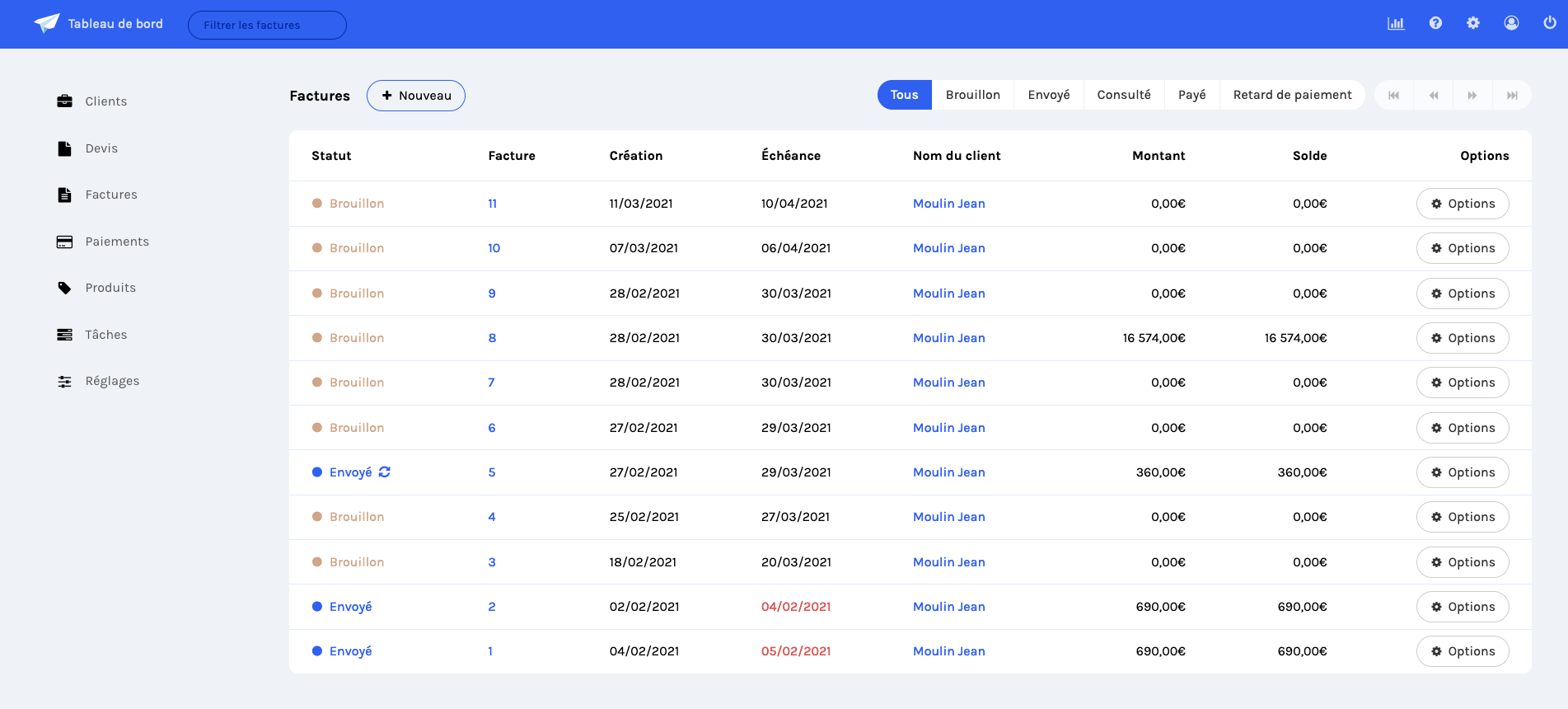Open the user account icon
The width and height of the screenshot is (1568, 709).
1511,23
